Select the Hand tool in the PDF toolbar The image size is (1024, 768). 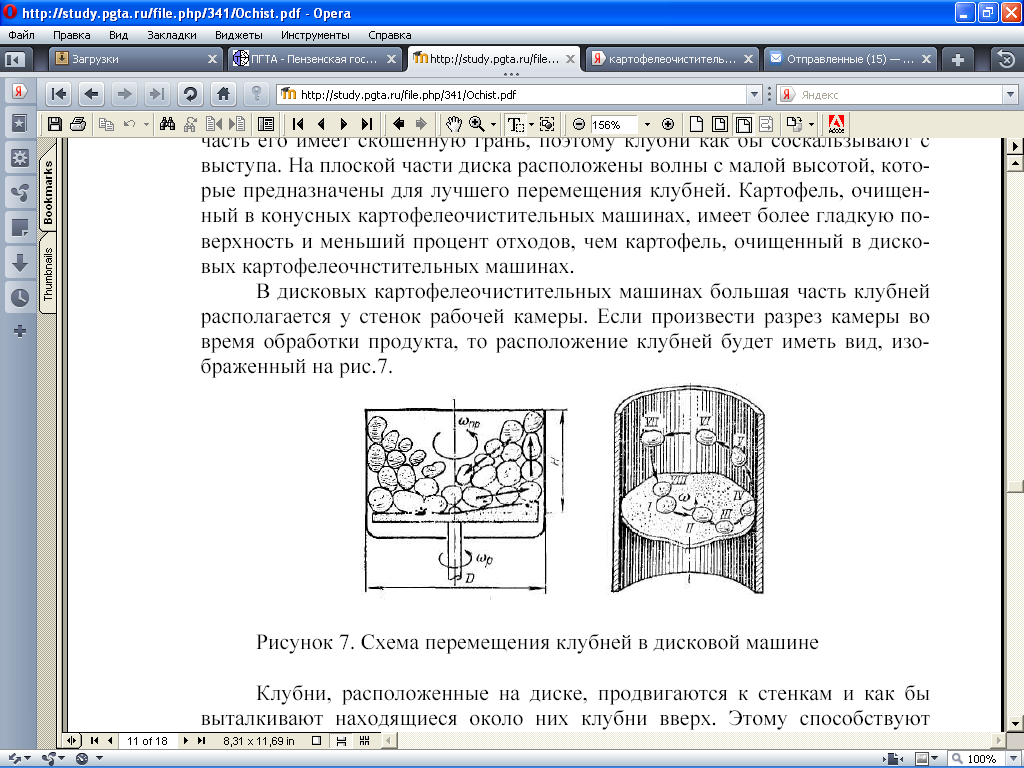pos(454,124)
